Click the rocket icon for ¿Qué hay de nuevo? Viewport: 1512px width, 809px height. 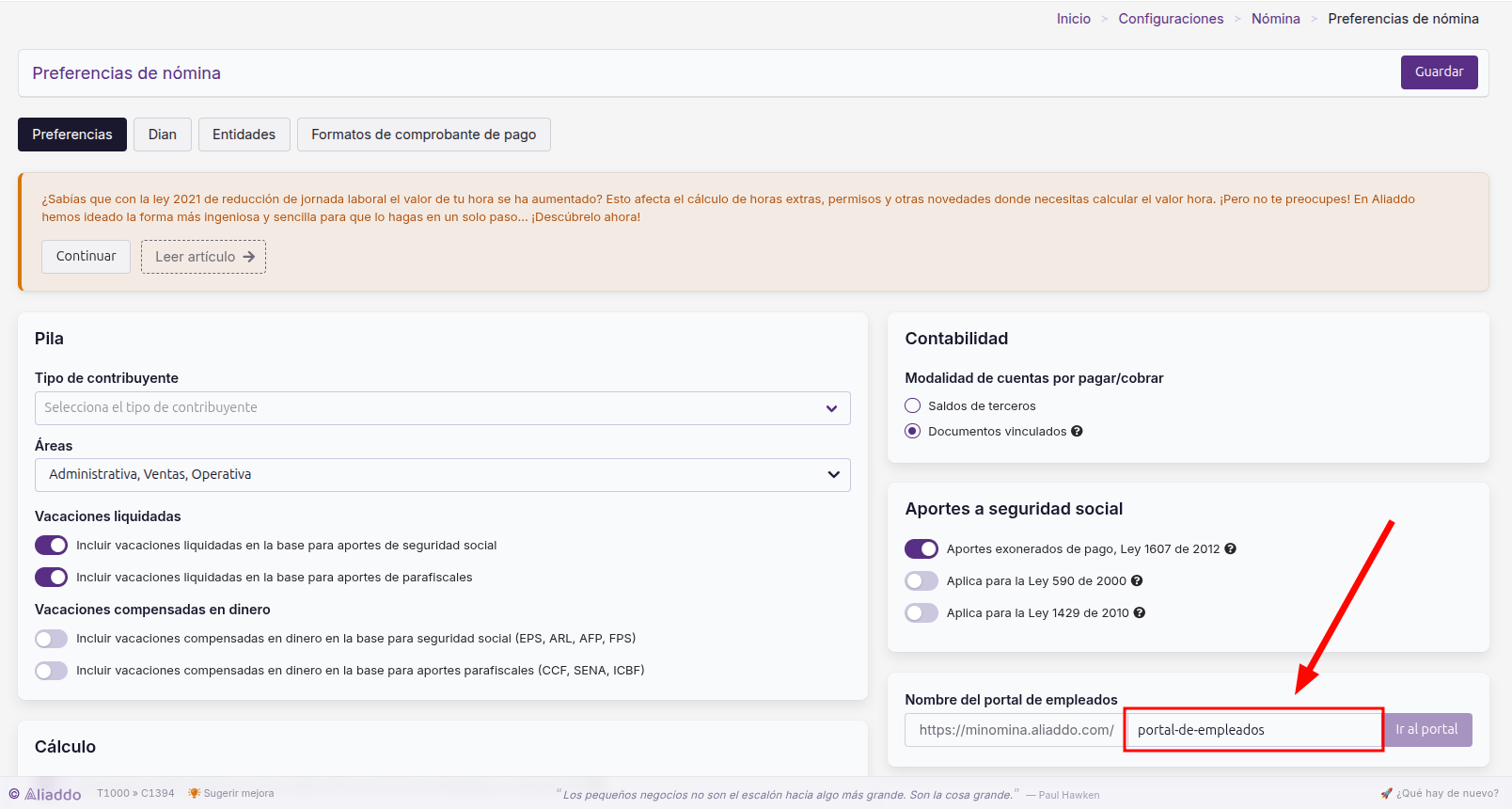point(1386,793)
